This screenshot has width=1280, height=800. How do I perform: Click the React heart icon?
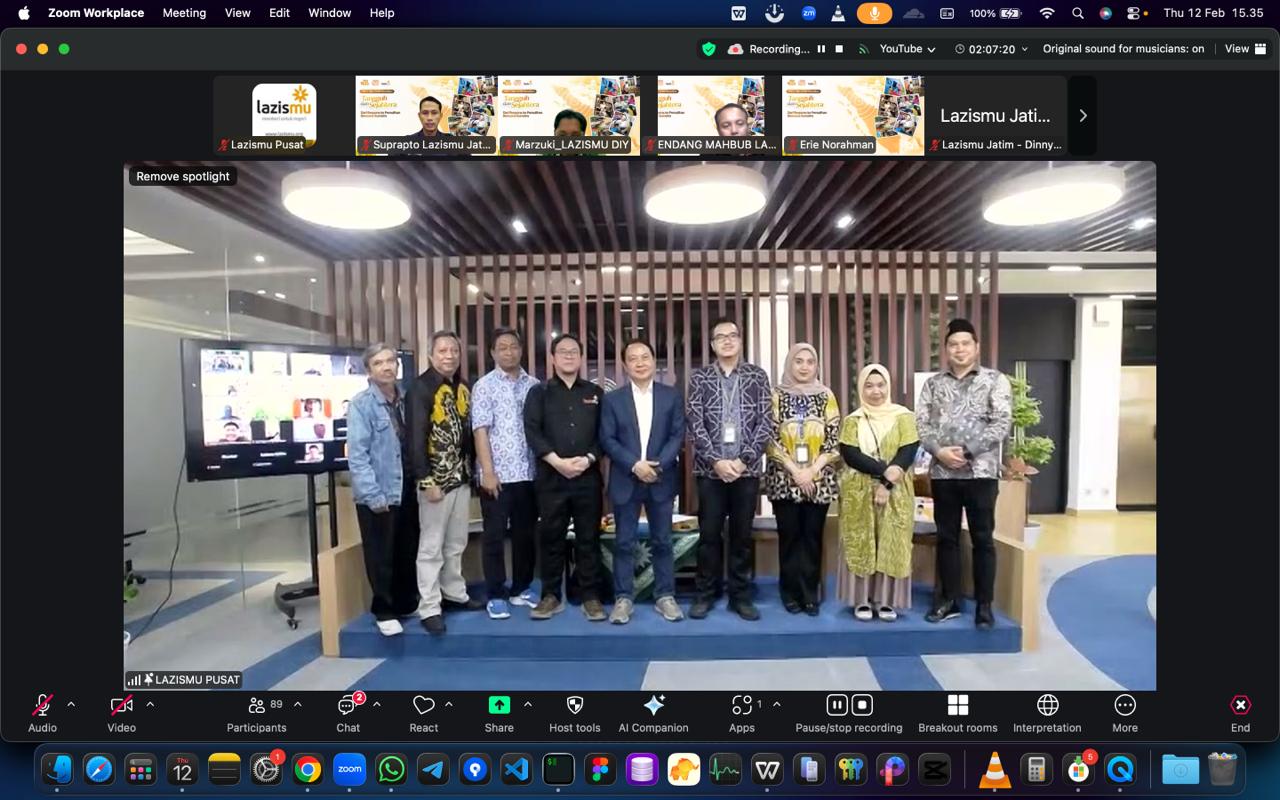423,706
